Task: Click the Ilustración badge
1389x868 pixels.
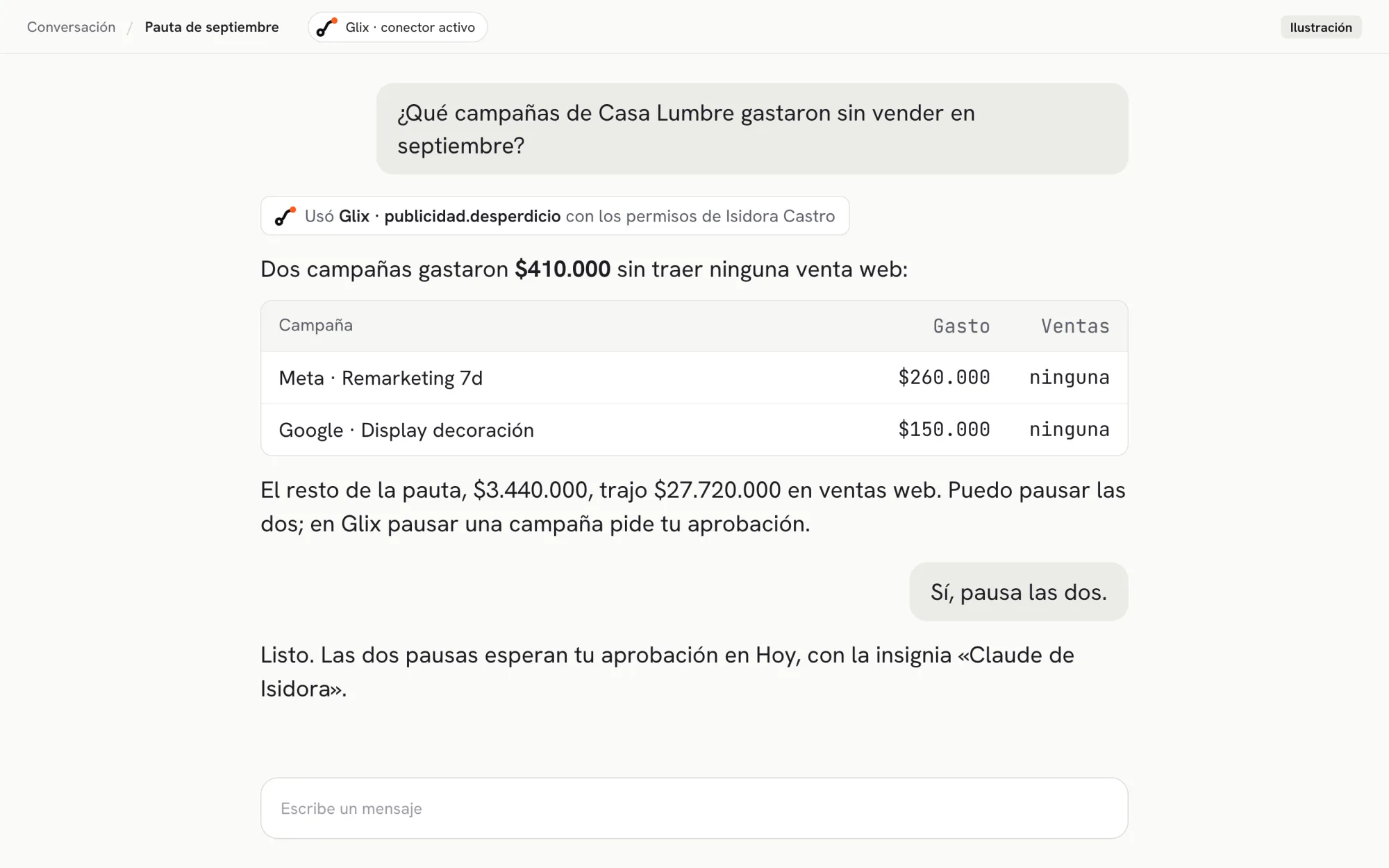Action: point(1321,27)
